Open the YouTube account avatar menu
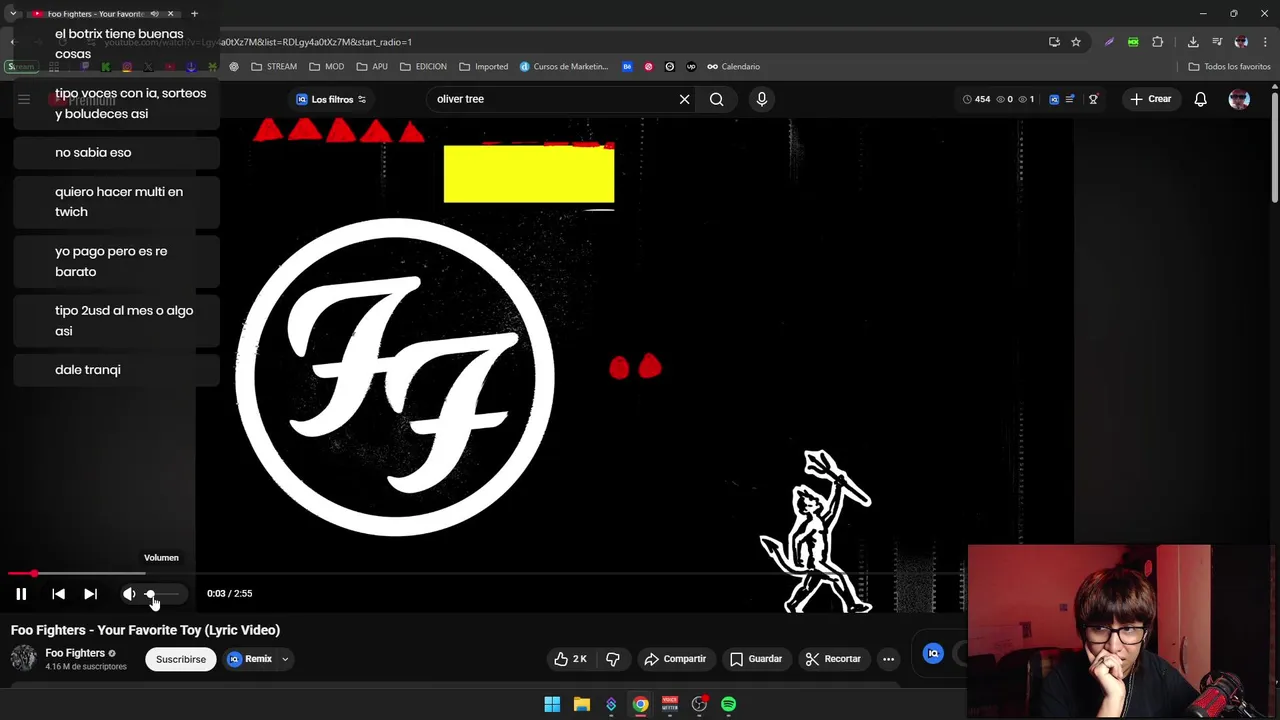The image size is (1280, 720). 1239,99
